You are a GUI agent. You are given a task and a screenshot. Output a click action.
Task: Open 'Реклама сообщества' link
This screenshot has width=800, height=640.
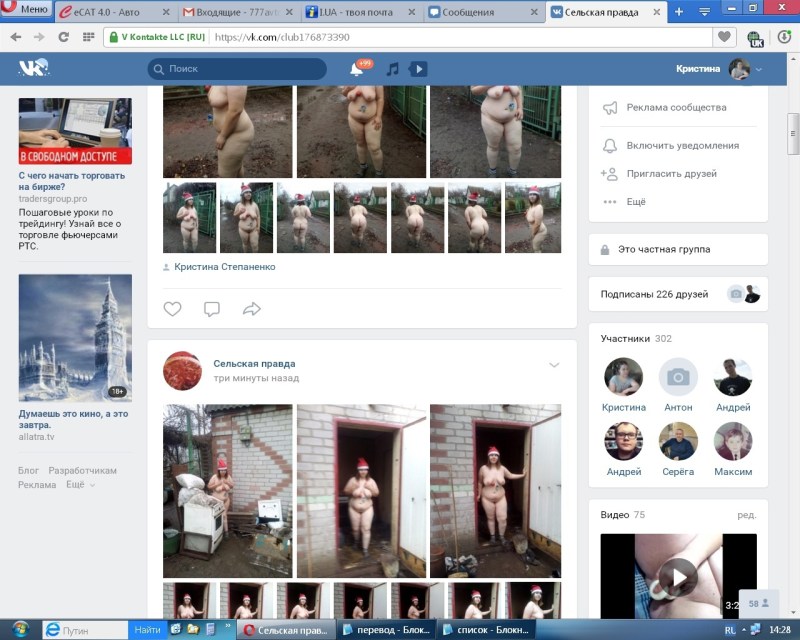(676, 108)
